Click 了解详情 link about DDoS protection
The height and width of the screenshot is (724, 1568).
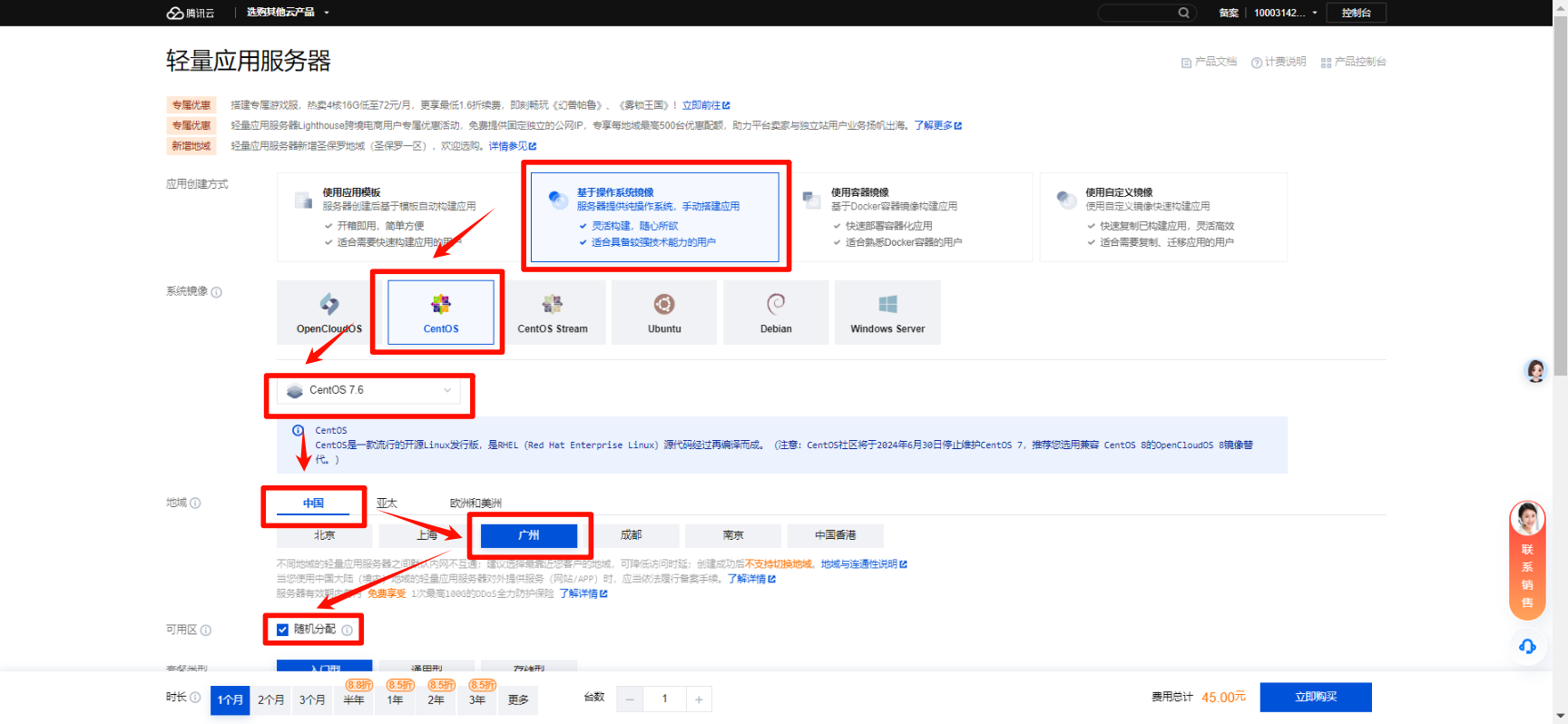pyautogui.click(x=583, y=593)
